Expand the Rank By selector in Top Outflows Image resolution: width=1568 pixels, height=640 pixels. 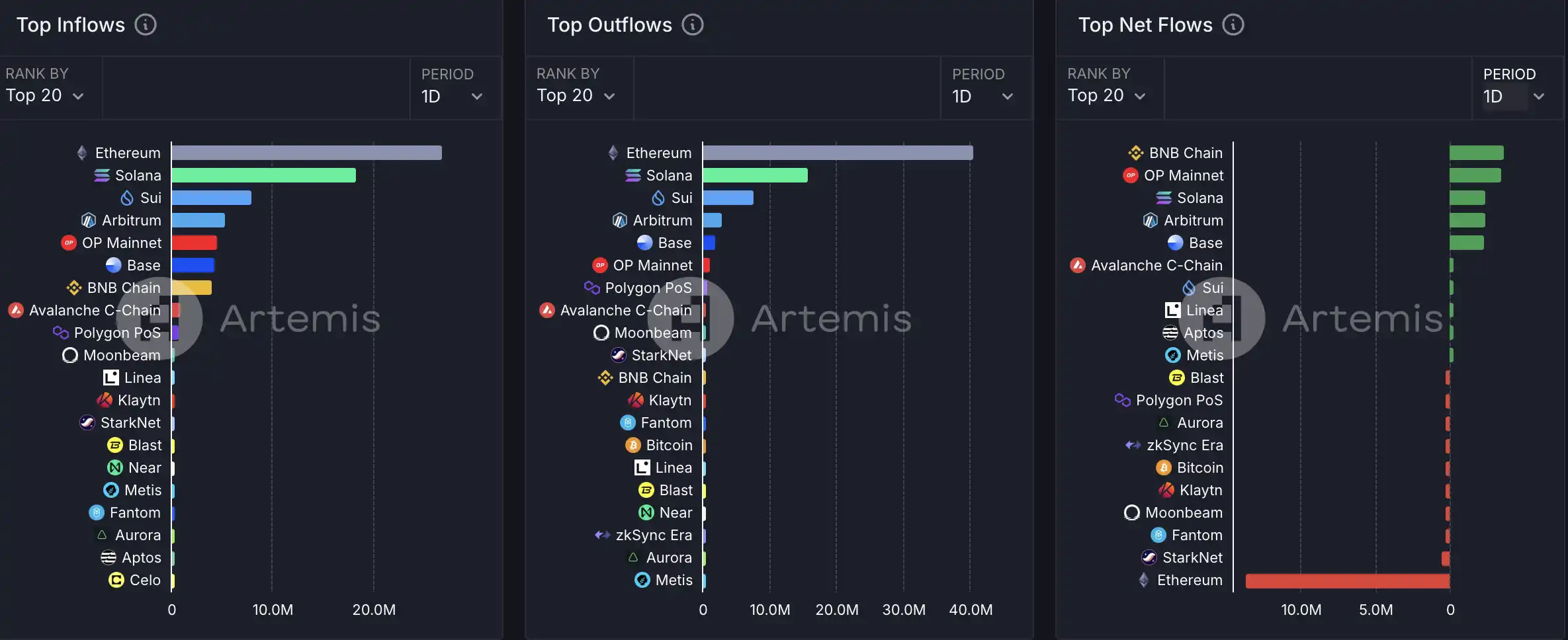click(576, 96)
